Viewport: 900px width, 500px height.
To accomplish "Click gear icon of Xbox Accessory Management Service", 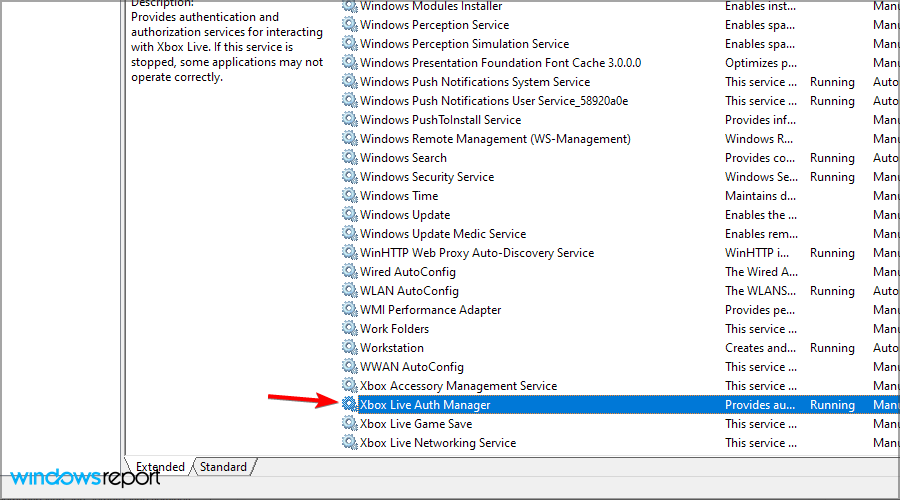I will pos(350,384).
